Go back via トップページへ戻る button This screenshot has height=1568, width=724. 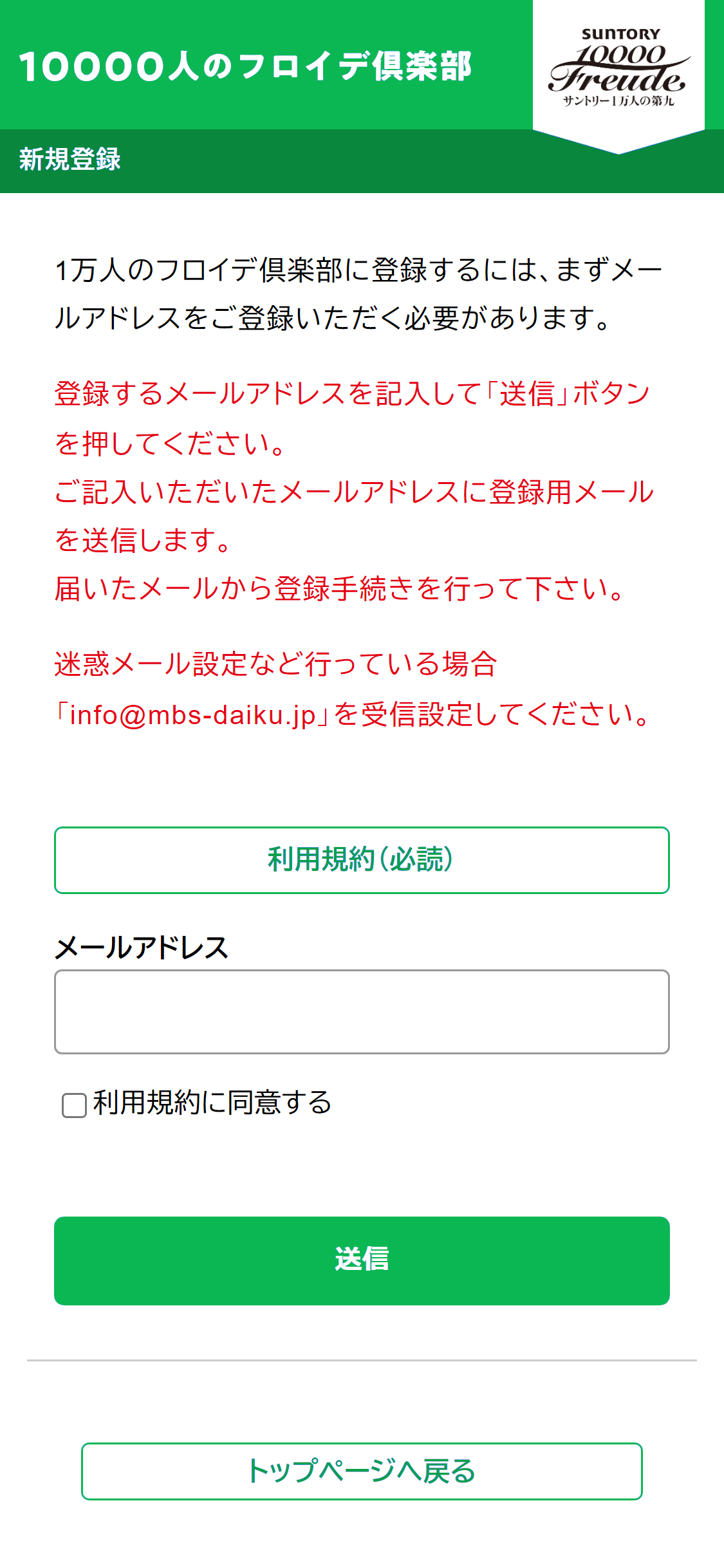click(x=362, y=1471)
